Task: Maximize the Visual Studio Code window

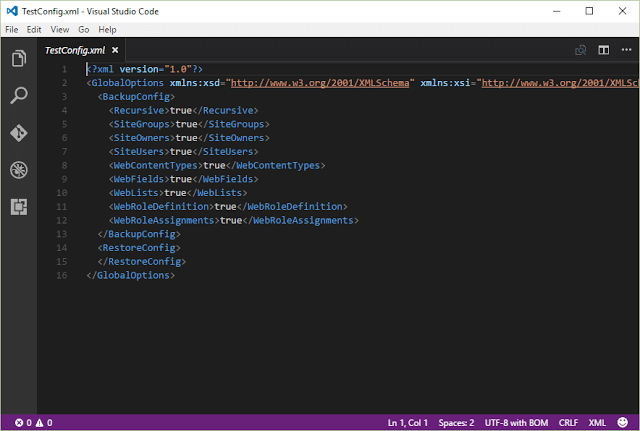Action: [x=589, y=11]
